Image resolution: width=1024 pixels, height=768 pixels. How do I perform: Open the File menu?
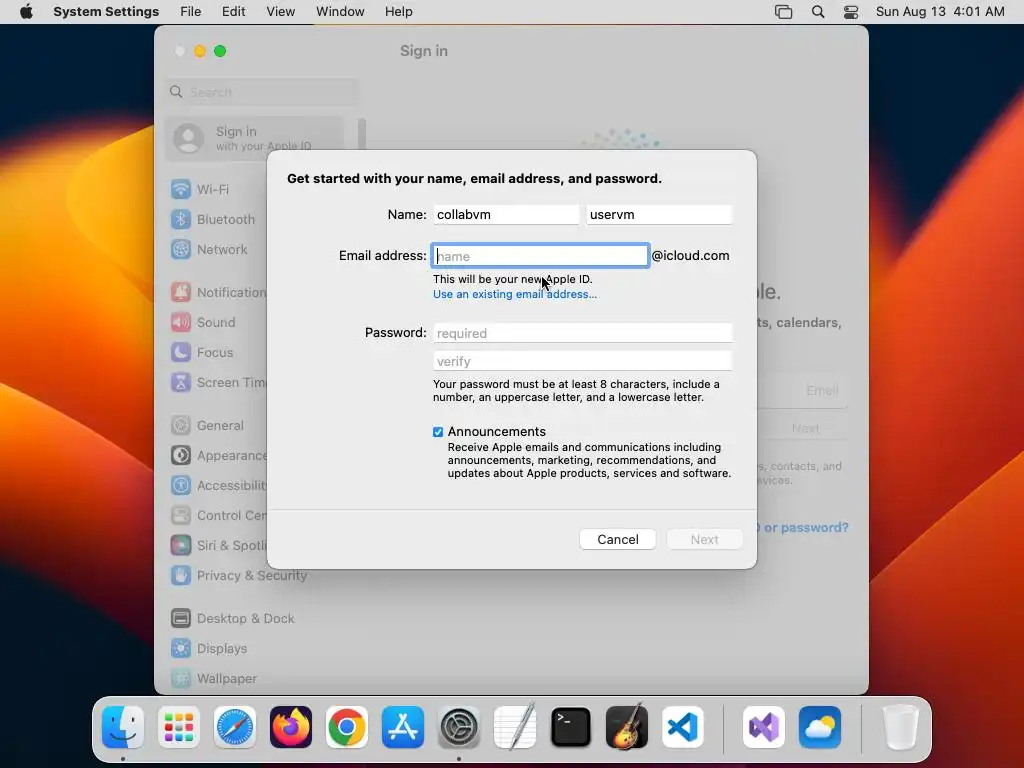[191, 12]
